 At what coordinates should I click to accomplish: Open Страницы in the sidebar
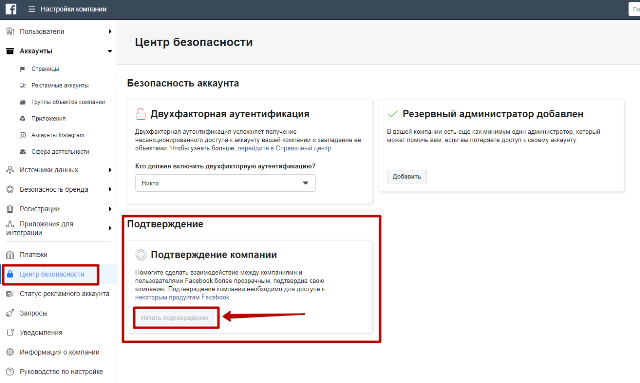(x=45, y=69)
